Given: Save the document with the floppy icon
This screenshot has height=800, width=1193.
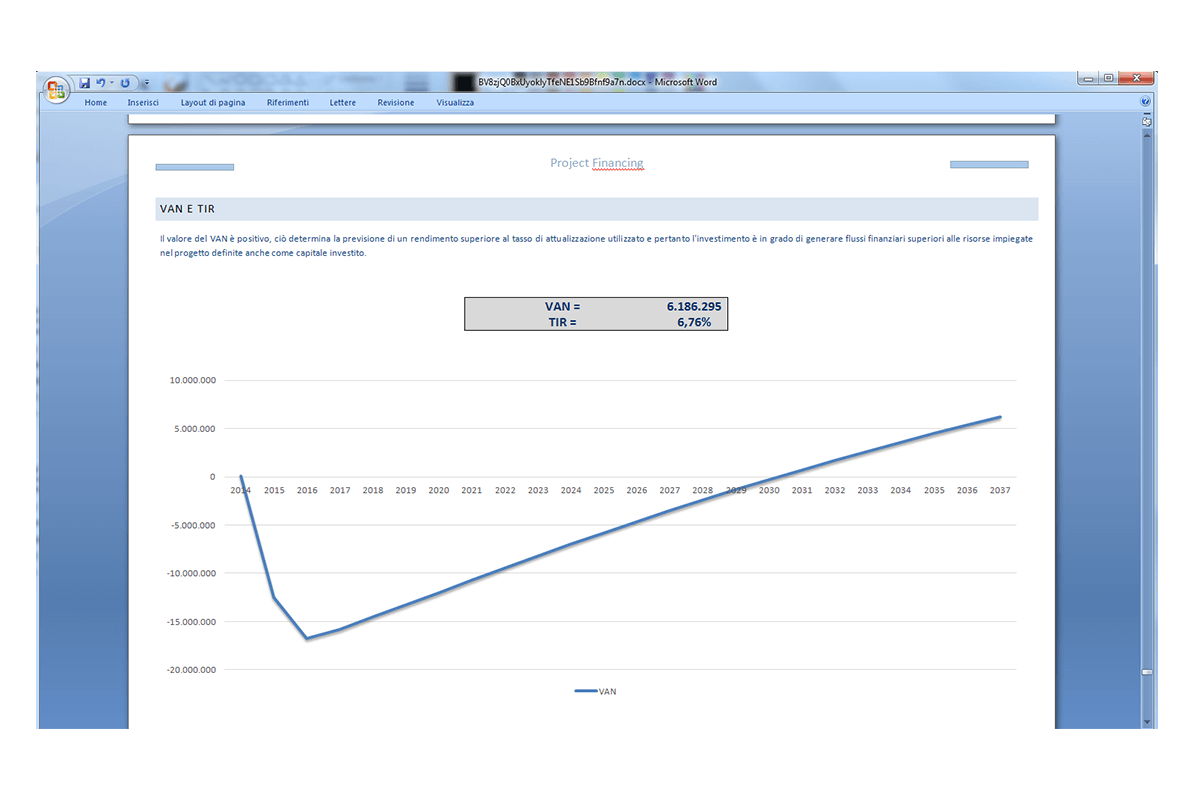Looking at the screenshot, I should (84, 83).
